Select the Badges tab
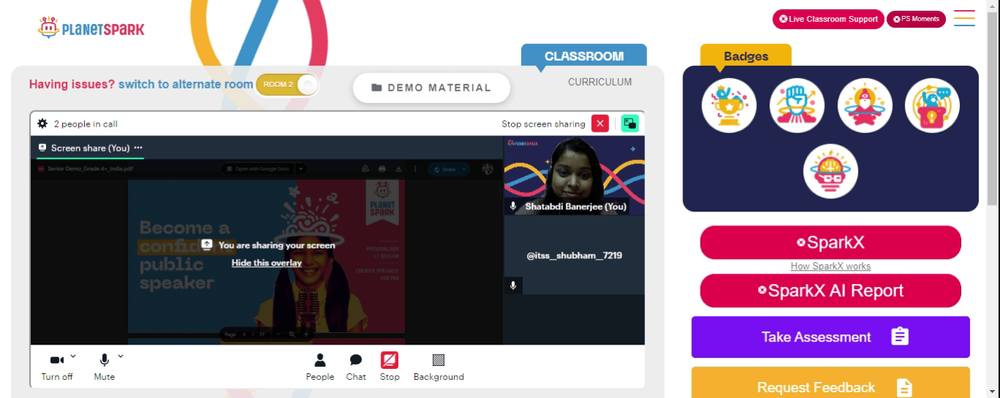This screenshot has width=1000, height=398. [746, 55]
